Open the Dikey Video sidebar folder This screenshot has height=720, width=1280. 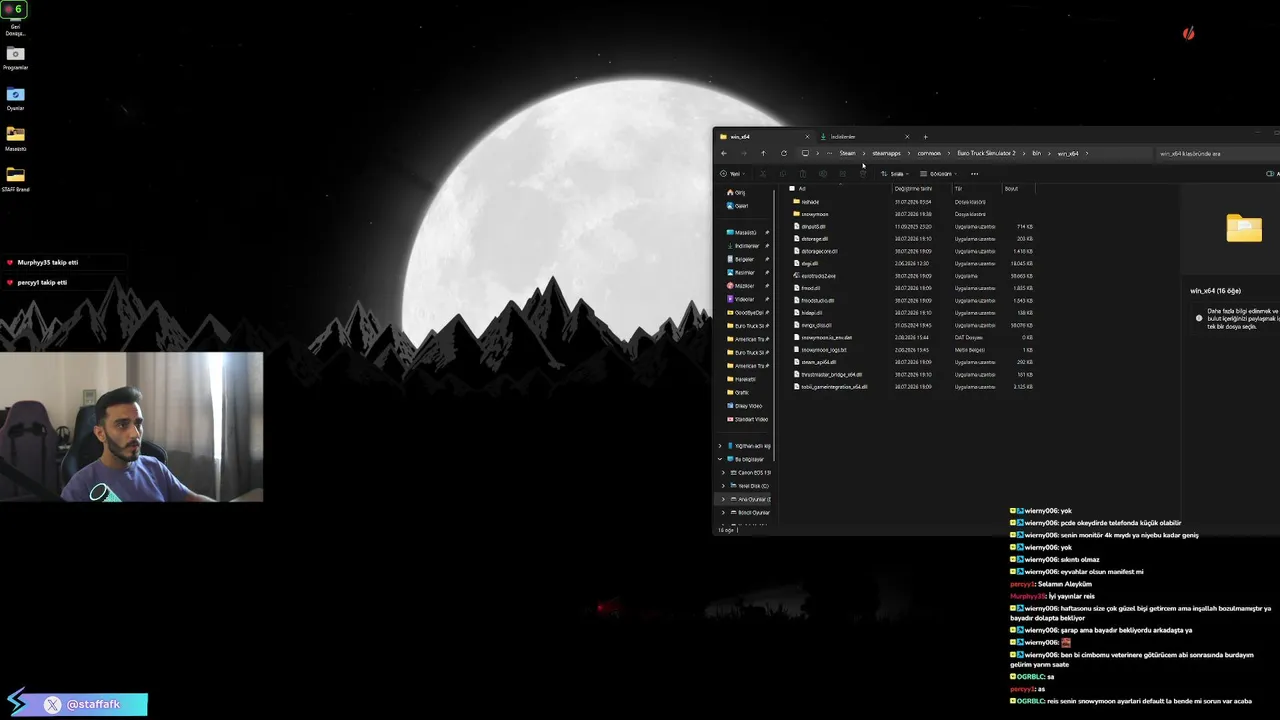(x=746, y=406)
